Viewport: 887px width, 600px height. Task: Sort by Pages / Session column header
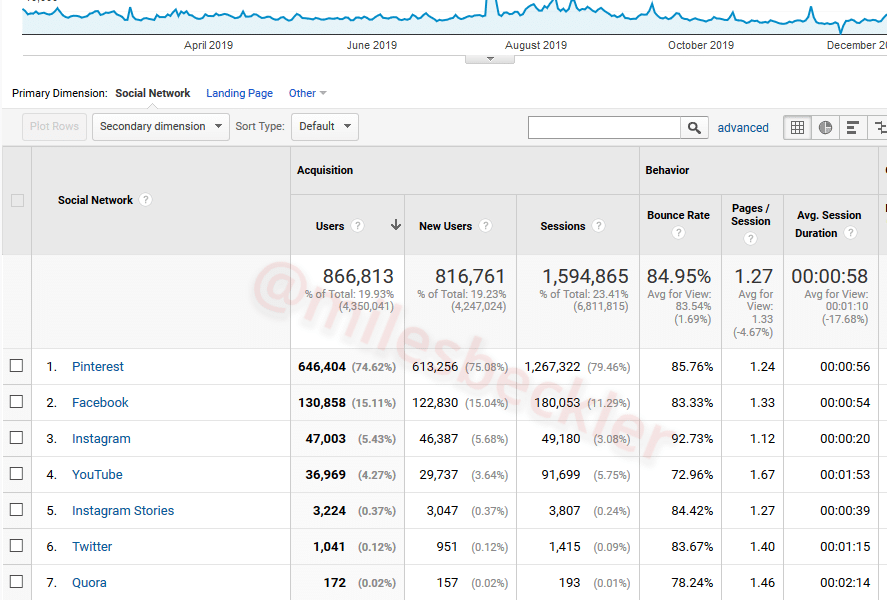point(751,215)
